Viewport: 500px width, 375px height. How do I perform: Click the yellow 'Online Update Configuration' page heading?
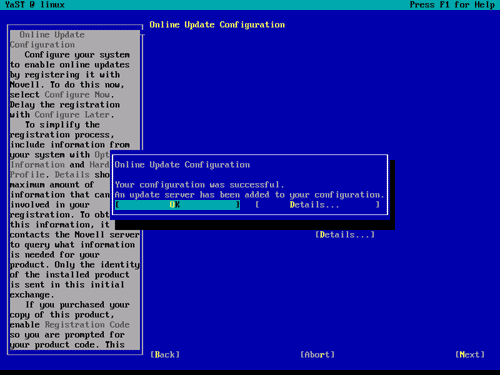click(217, 25)
